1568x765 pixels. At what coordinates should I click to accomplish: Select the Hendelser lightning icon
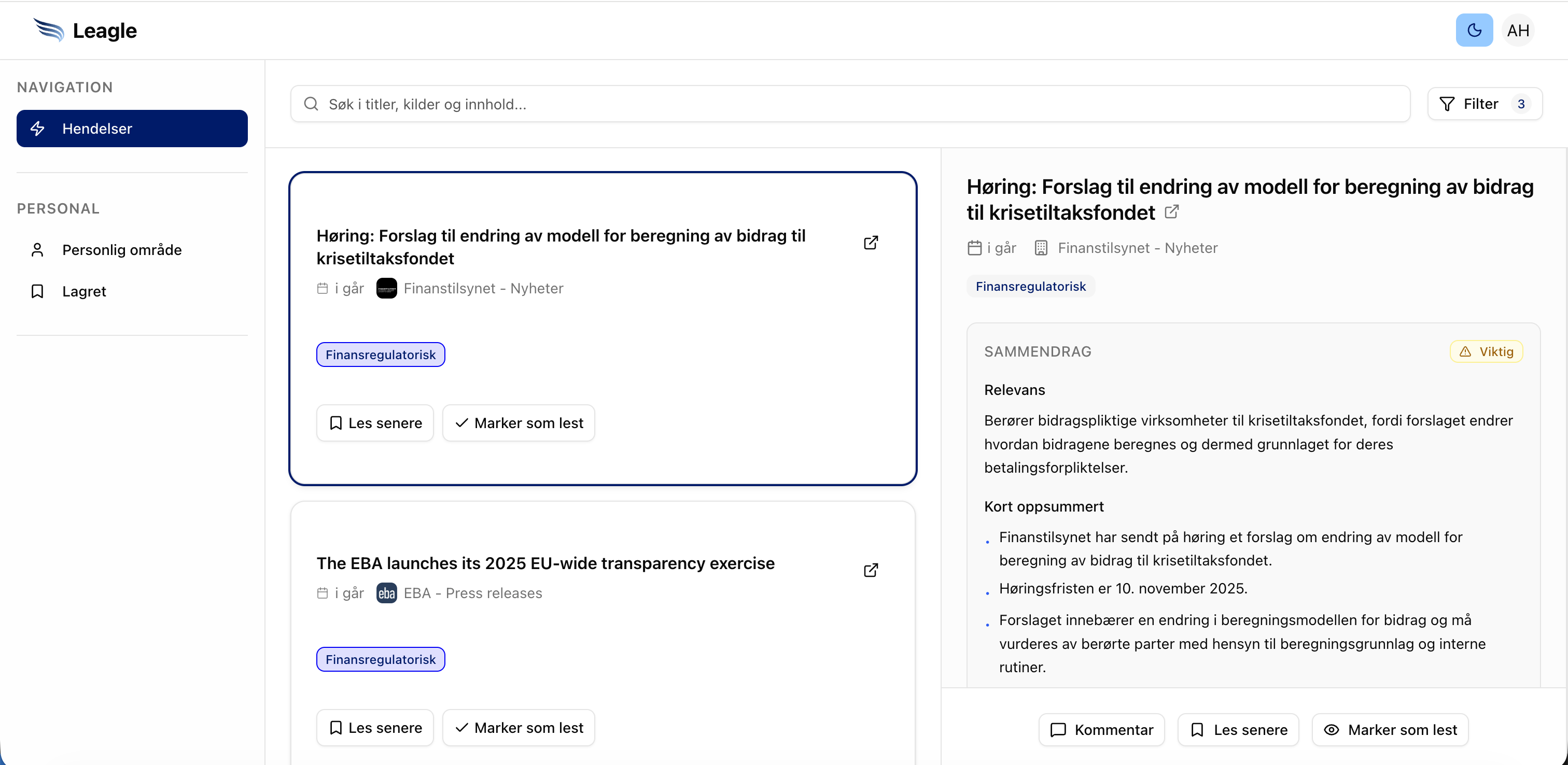pyautogui.click(x=37, y=129)
